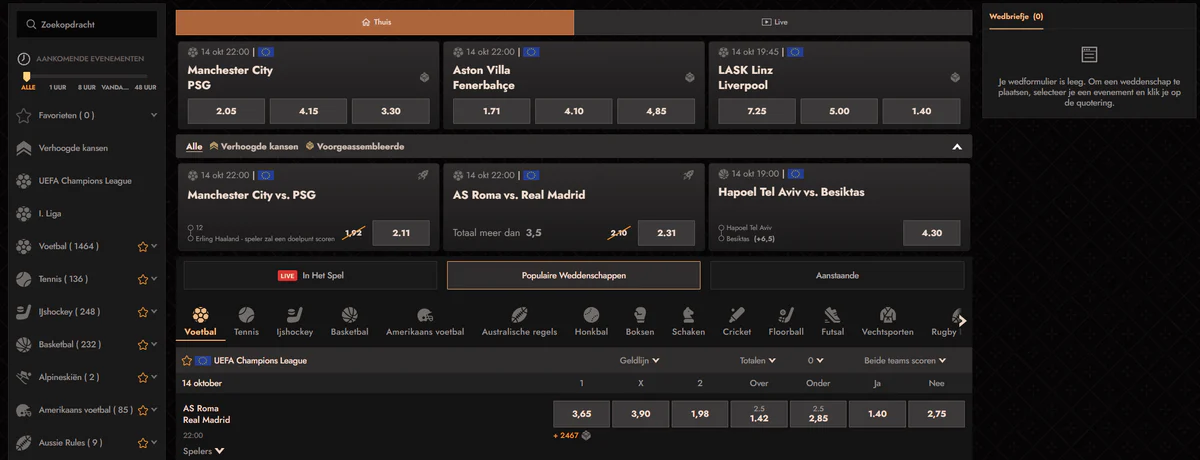Expand the Favorieten section
This screenshot has width=1200, height=460.
coord(154,115)
